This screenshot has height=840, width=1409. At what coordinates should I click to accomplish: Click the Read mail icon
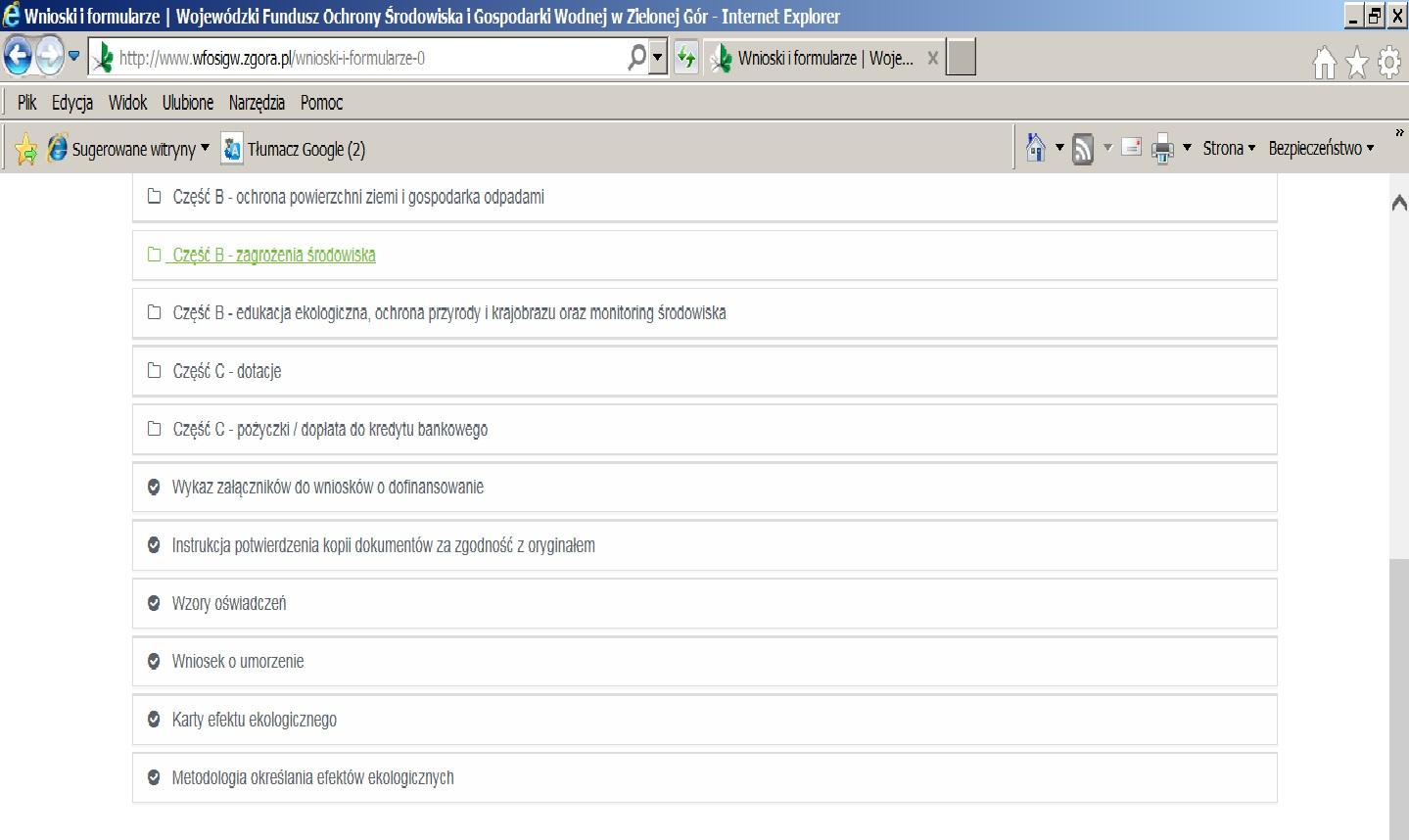coord(1132,148)
